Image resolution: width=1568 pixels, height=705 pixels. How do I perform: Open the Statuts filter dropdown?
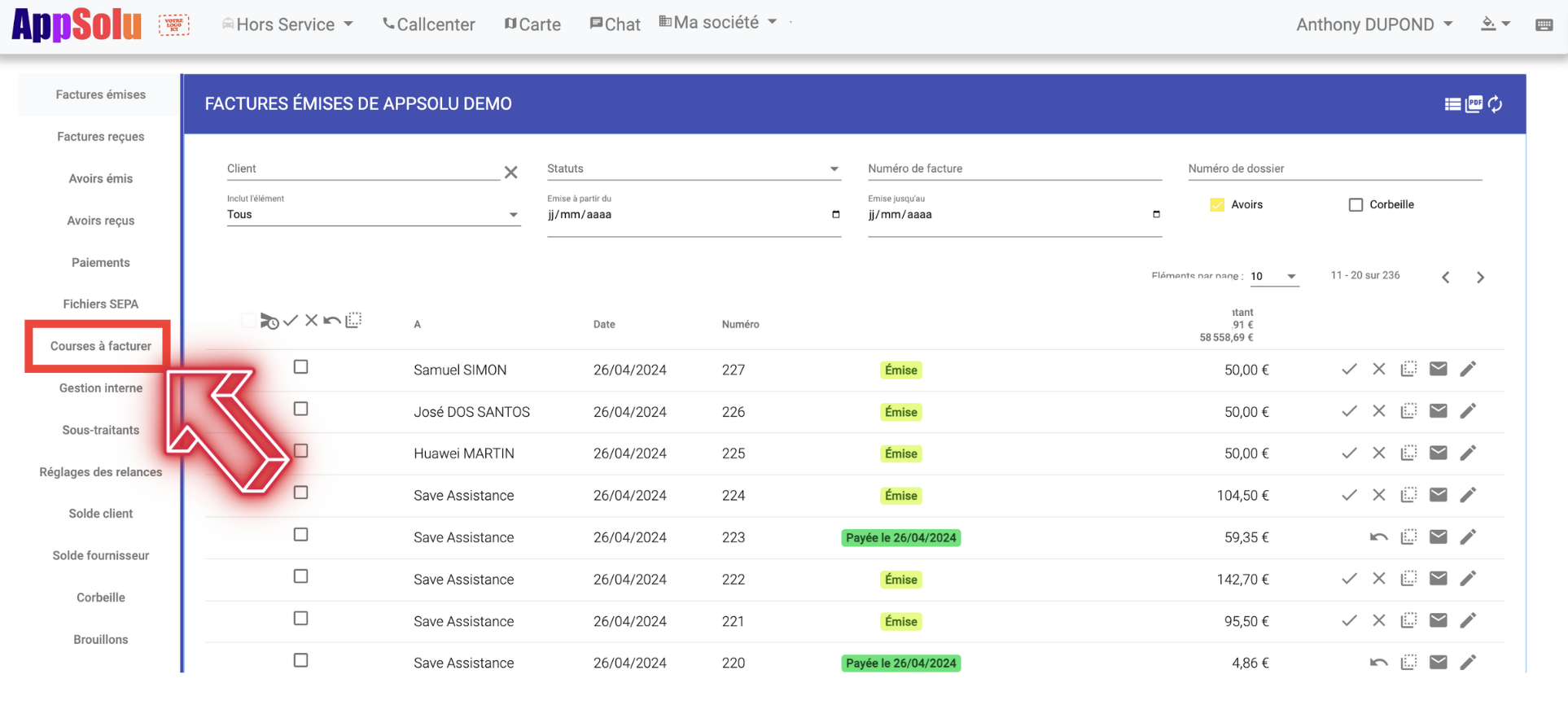pyautogui.click(x=693, y=169)
